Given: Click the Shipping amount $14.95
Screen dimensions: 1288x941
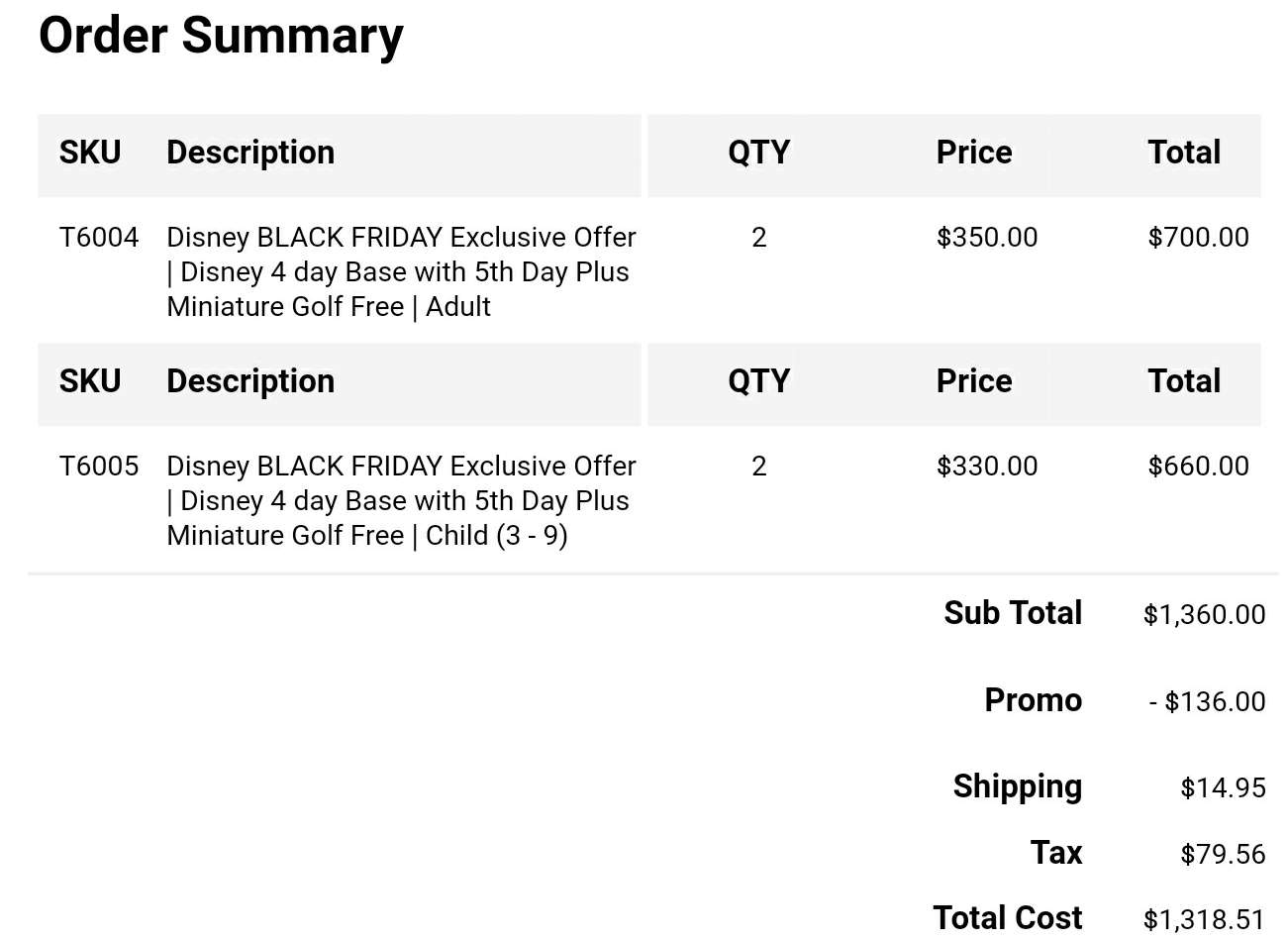Looking at the screenshot, I should (1223, 788).
